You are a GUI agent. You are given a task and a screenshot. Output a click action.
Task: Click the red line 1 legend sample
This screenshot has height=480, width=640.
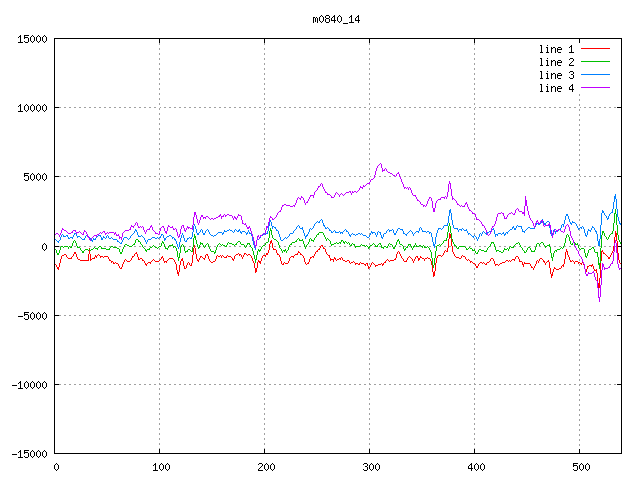pyautogui.click(x=596, y=49)
